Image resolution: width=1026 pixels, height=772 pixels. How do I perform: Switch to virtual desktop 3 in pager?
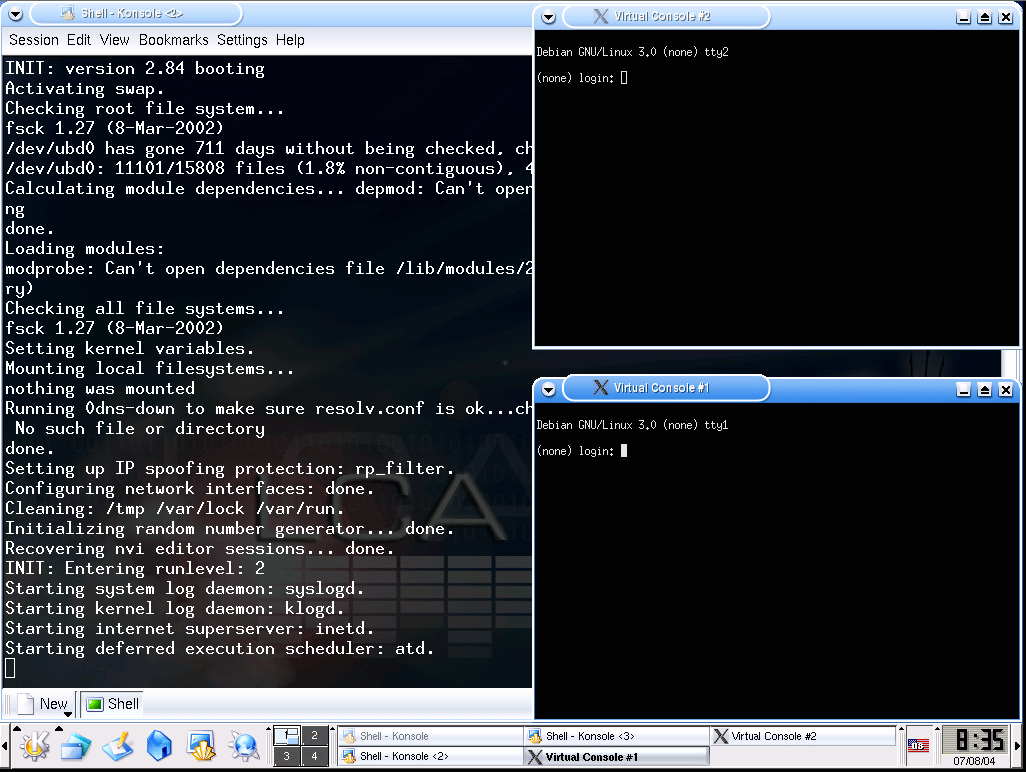[287, 756]
